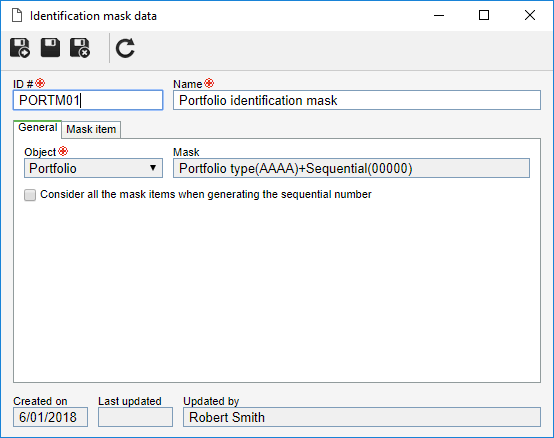Maximize the Identification mask data window
This screenshot has width=554, height=438.
pos(484,16)
